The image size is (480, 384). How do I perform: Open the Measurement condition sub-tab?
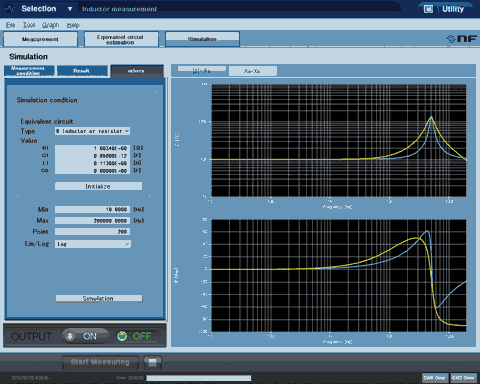click(29, 71)
